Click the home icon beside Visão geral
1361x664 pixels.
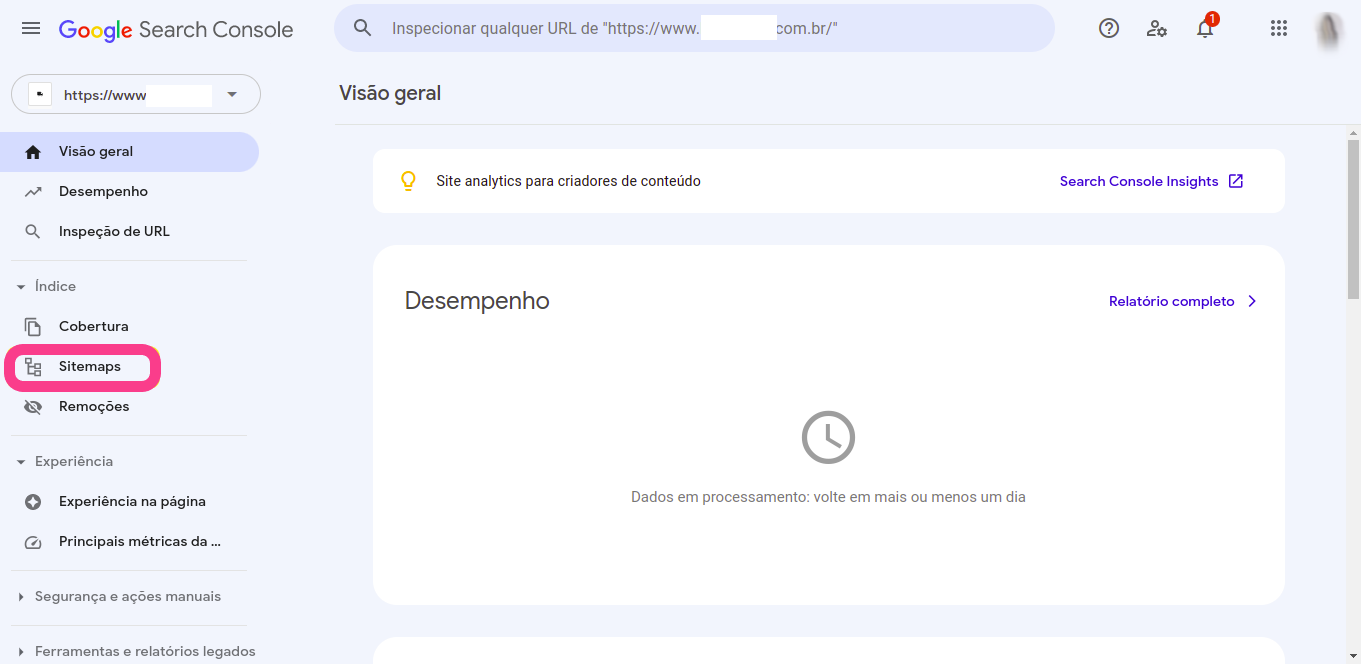click(x=33, y=152)
